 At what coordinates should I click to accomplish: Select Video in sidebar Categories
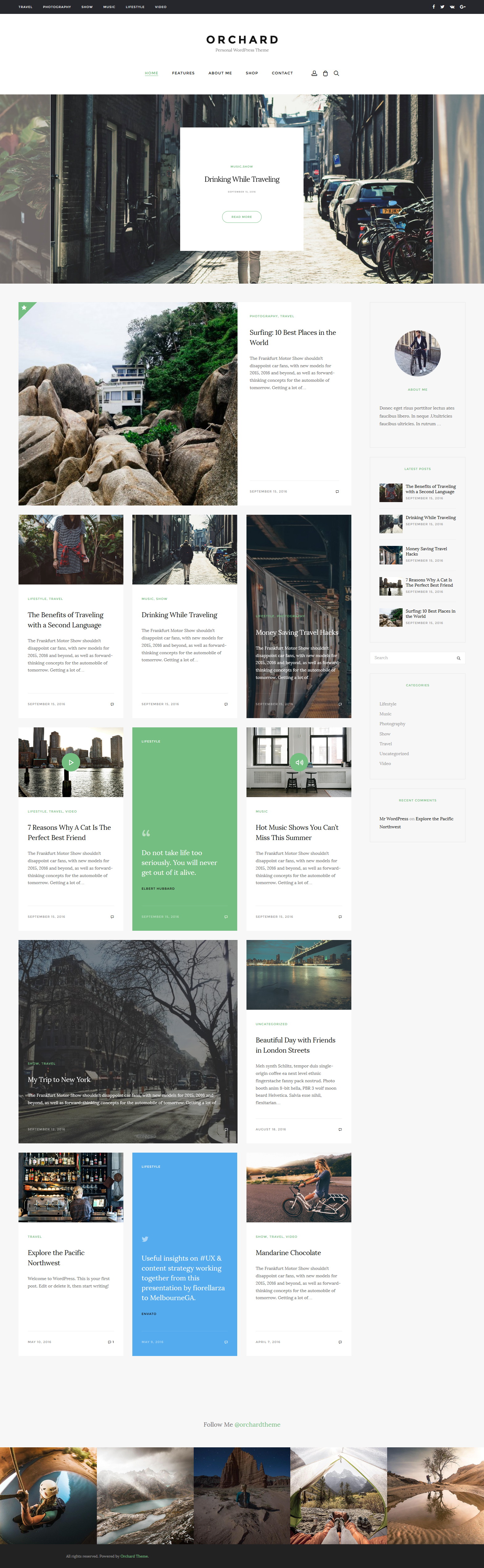pyautogui.click(x=385, y=763)
